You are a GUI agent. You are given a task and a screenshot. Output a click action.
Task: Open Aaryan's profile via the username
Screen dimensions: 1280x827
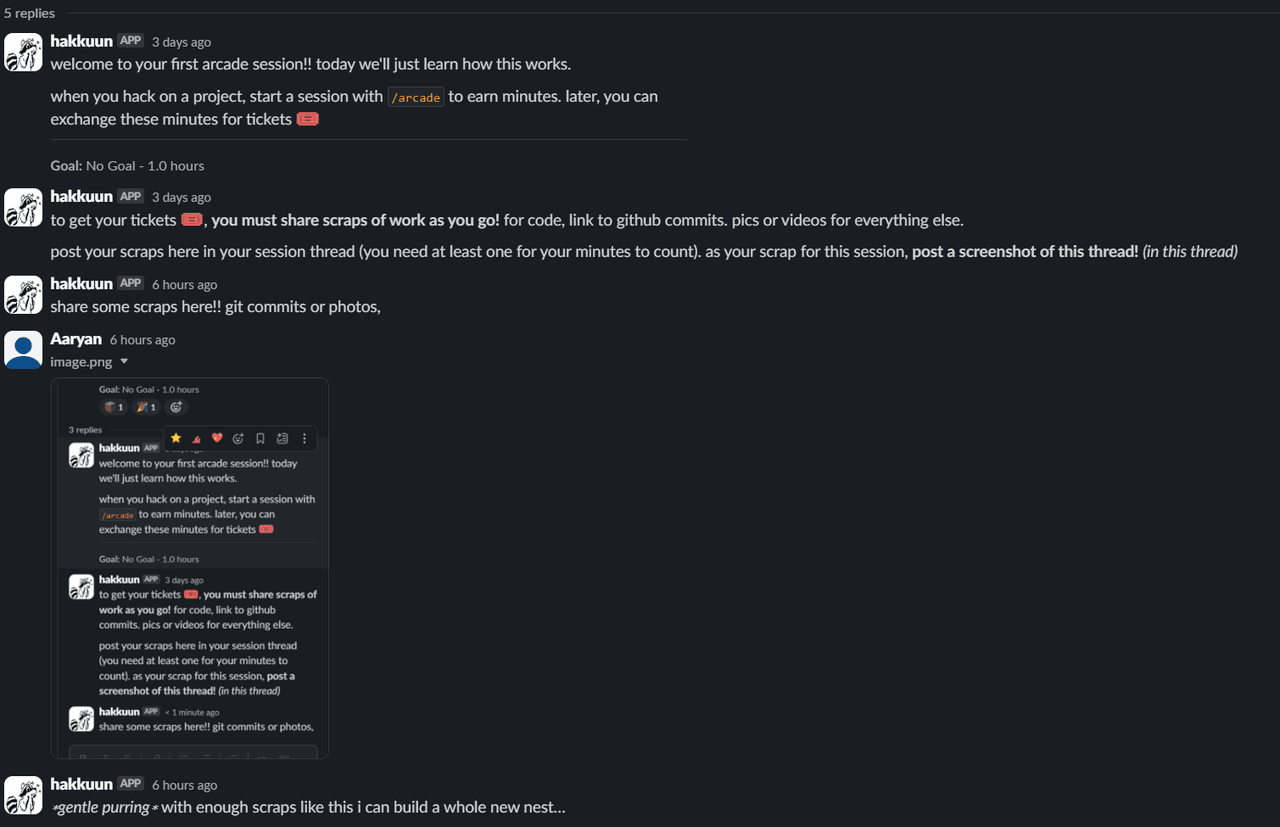point(76,339)
